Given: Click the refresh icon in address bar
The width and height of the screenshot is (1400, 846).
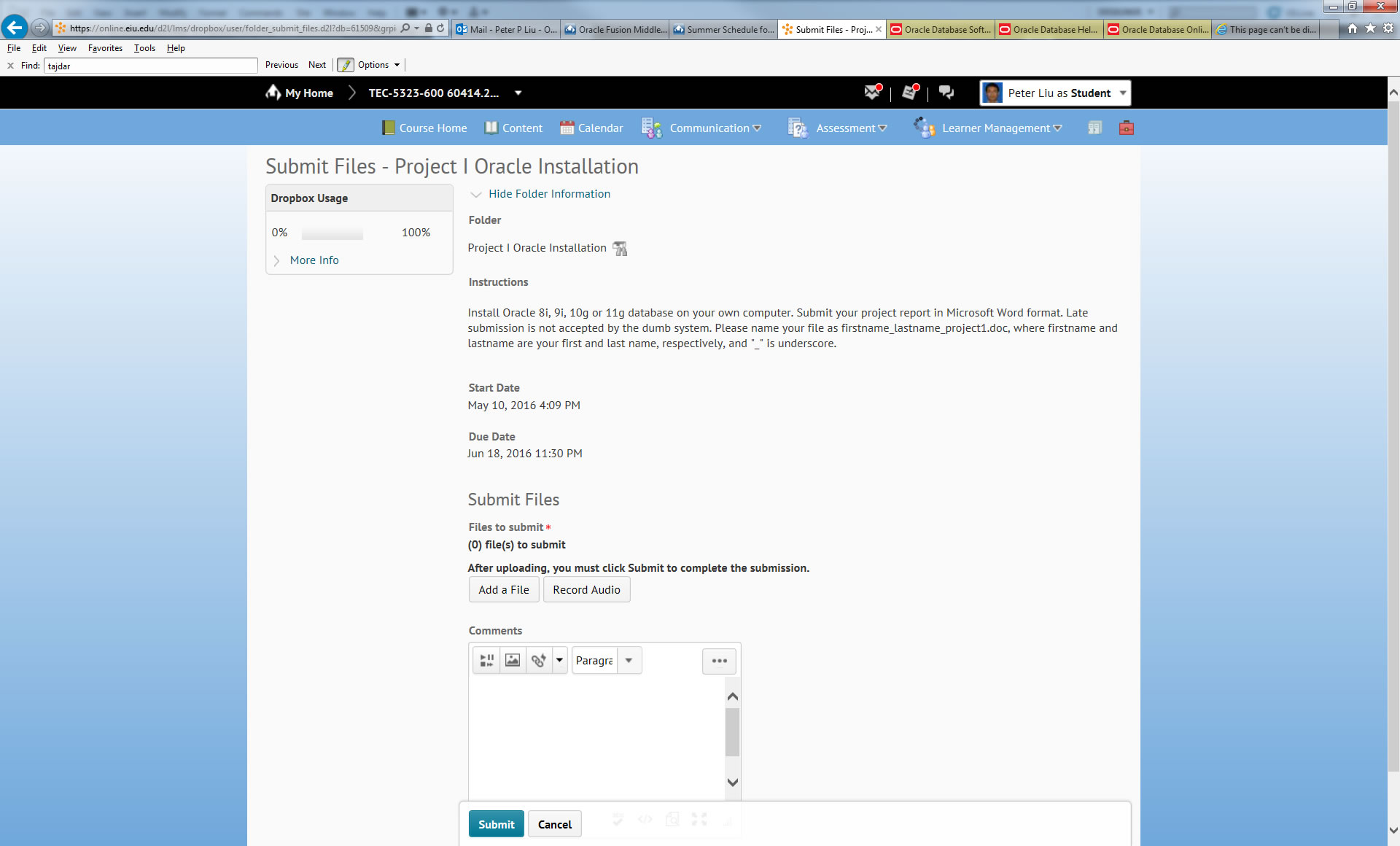Looking at the screenshot, I should (x=440, y=28).
